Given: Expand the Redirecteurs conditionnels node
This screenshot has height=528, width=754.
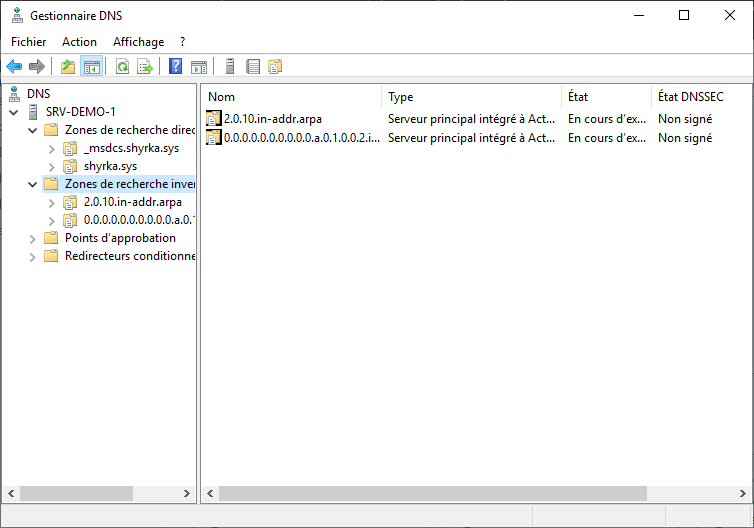Looking at the screenshot, I should click(32, 257).
